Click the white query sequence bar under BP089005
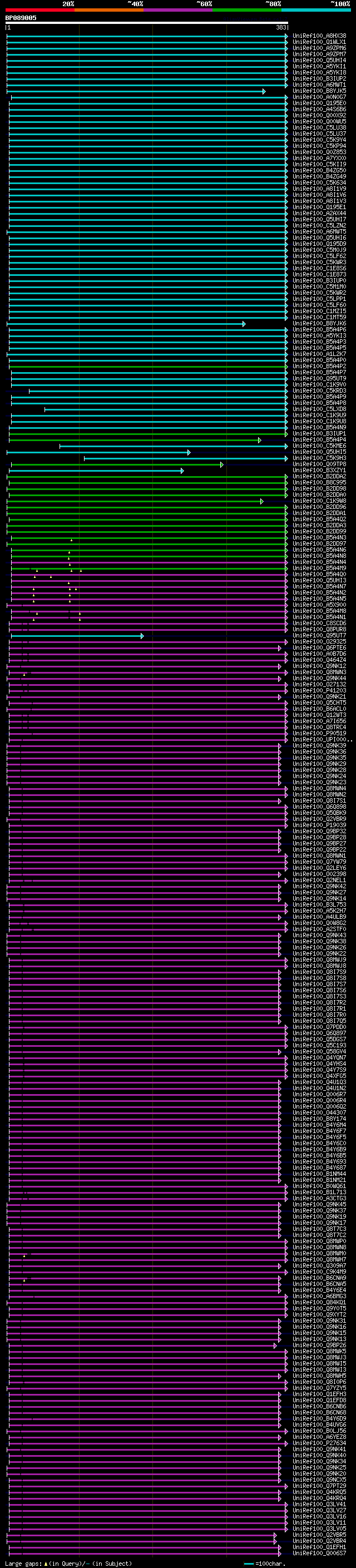This screenshot has height=1568, width=356. coord(147,23)
